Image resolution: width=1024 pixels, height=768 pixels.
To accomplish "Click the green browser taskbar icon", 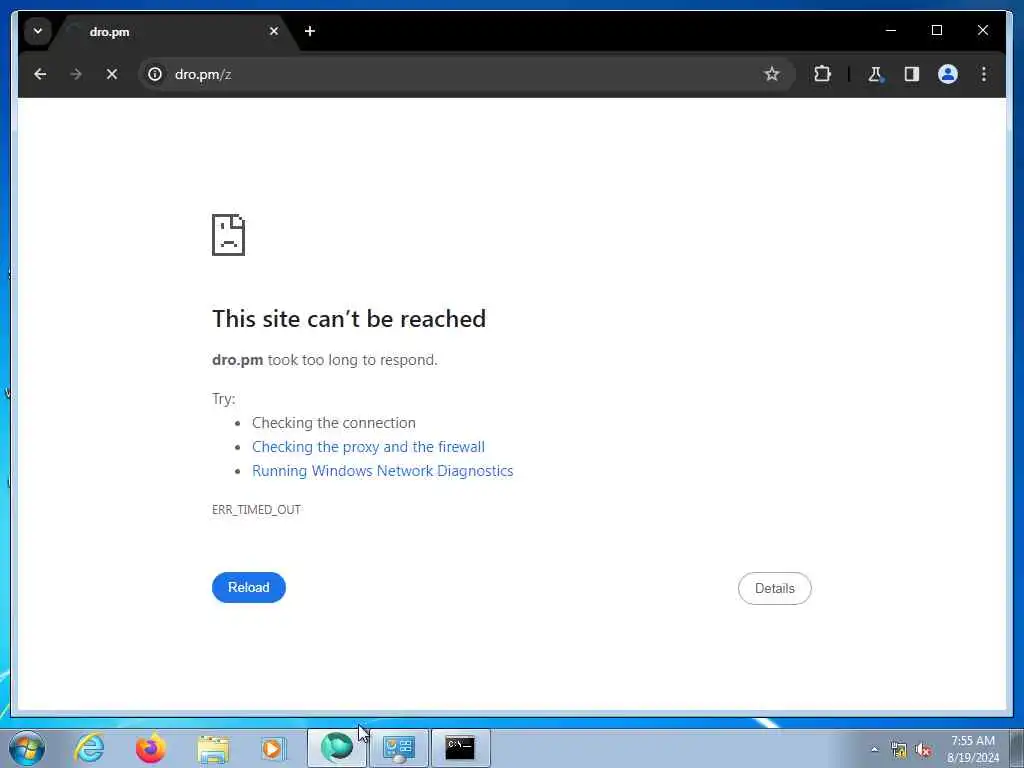I will click(x=337, y=748).
